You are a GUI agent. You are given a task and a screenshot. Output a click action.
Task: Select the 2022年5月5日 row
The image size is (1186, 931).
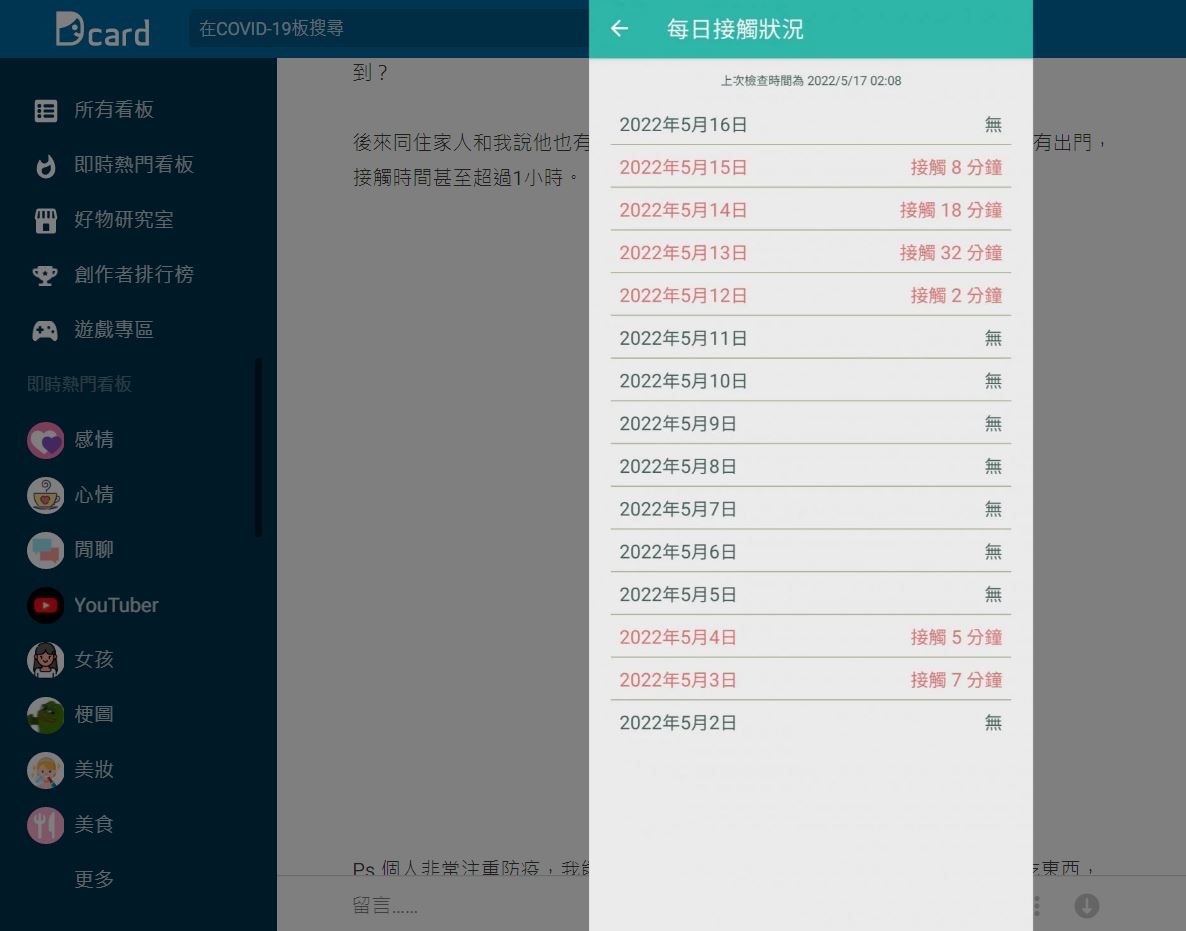click(811, 594)
